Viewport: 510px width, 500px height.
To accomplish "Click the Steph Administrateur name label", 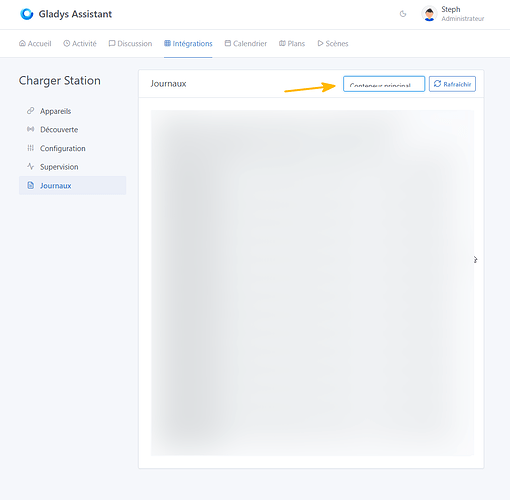I will tap(463, 14).
